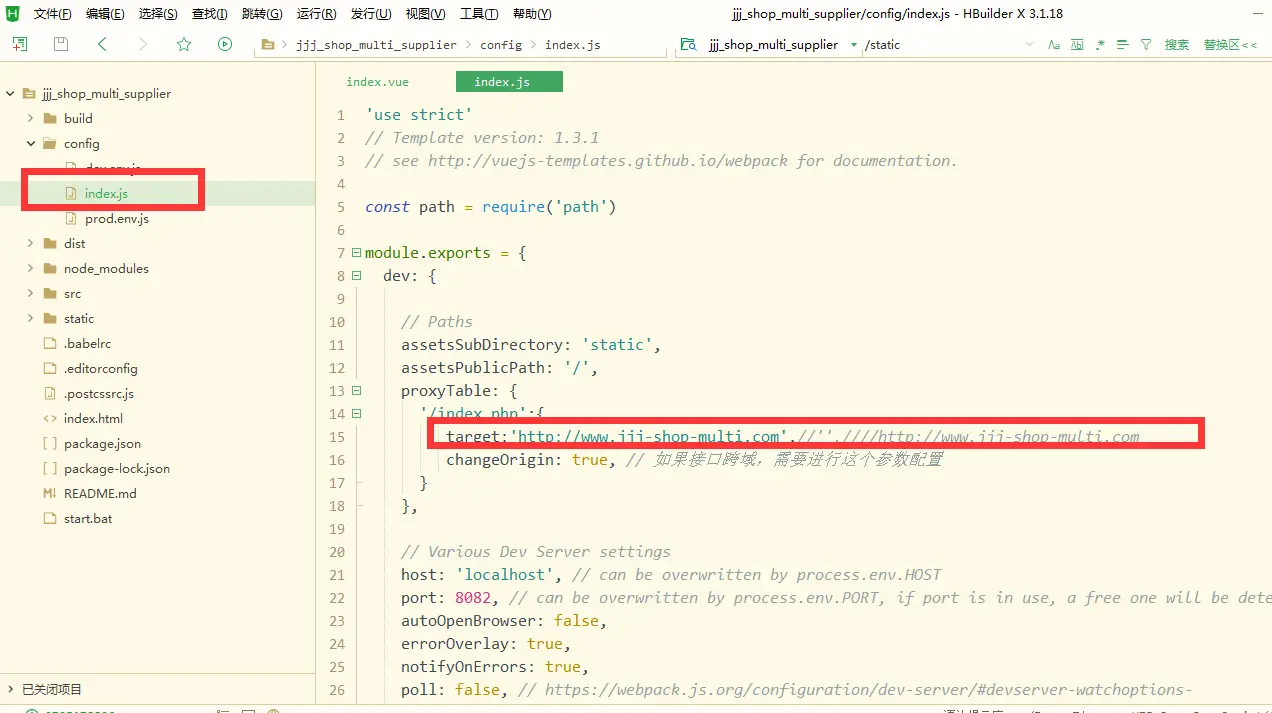Click the search filter funnel icon
Image resolution: width=1272 pixels, height=713 pixels.
pyautogui.click(x=1146, y=45)
